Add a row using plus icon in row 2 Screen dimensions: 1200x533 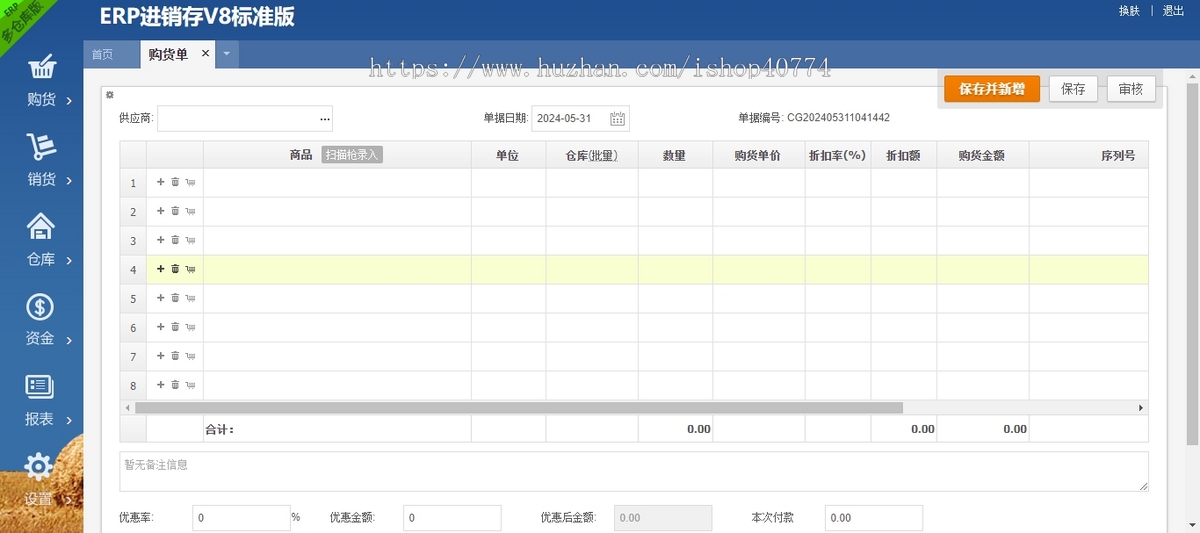(x=160, y=211)
